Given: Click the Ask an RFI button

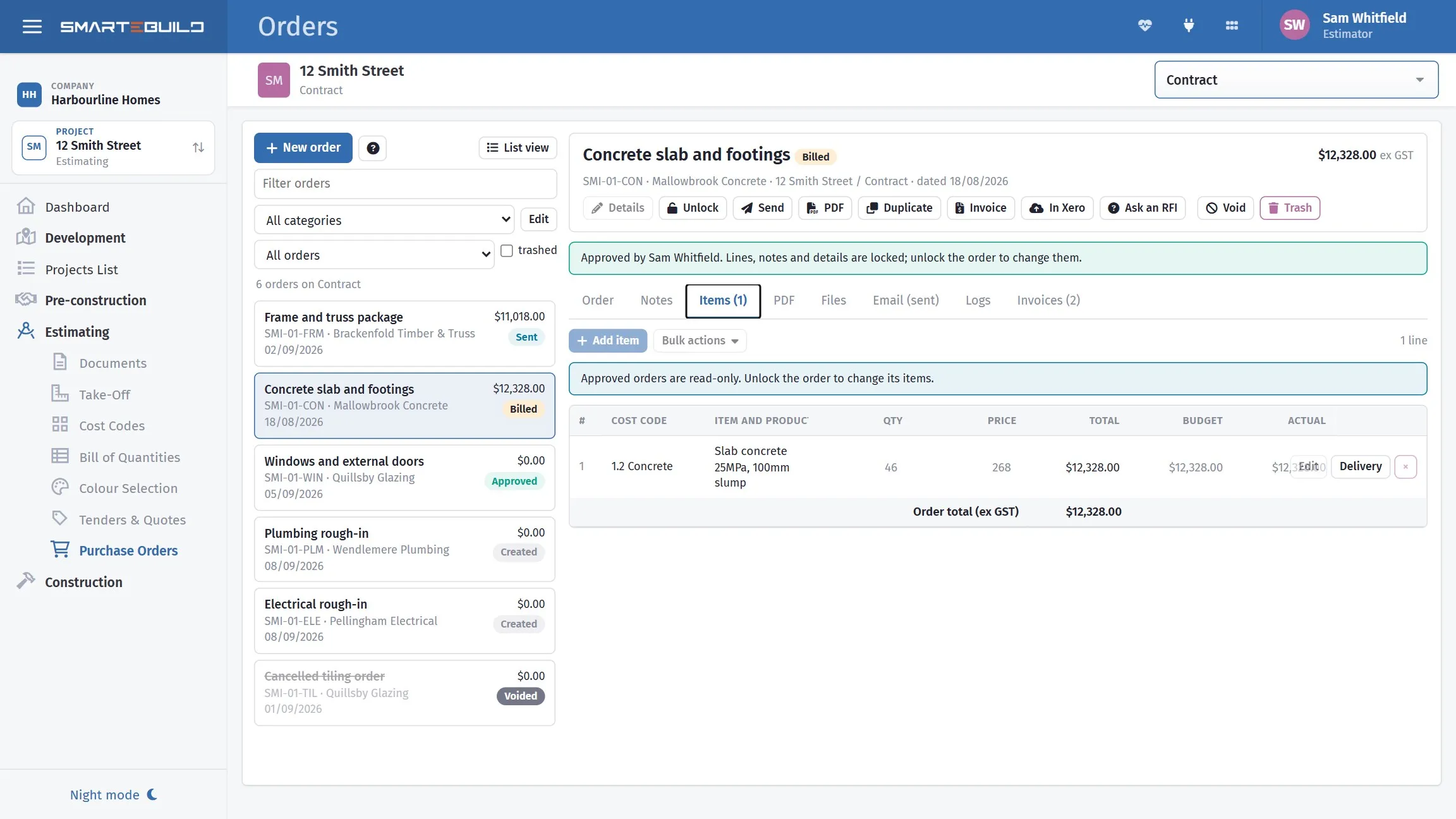Looking at the screenshot, I should pos(1143,207).
